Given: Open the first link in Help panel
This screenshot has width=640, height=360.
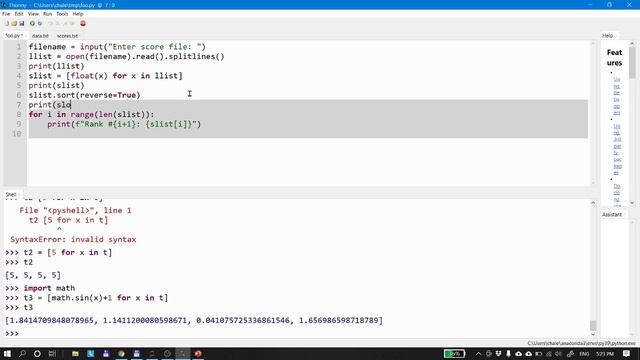Looking at the screenshot, I should [x=617, y=96].
